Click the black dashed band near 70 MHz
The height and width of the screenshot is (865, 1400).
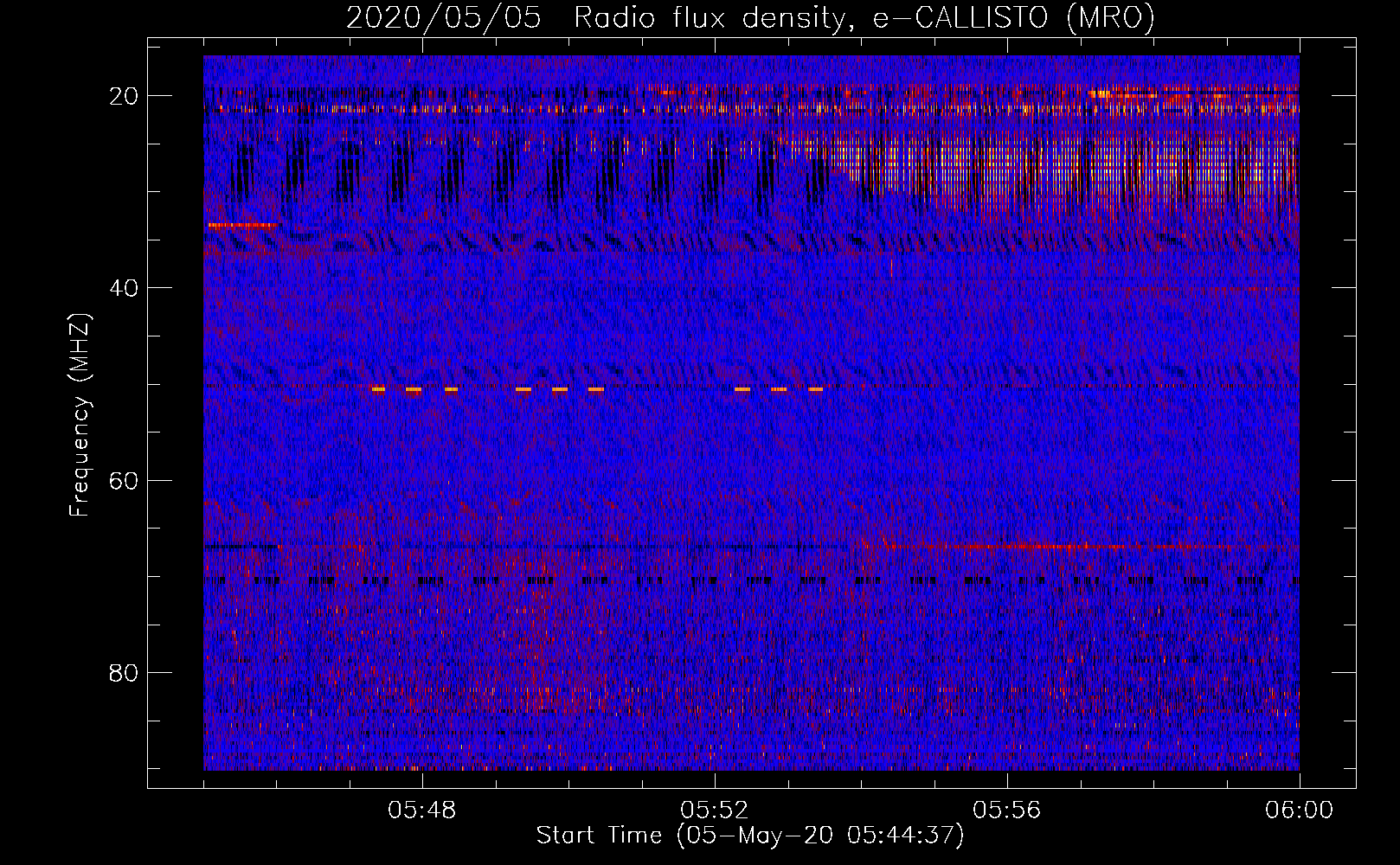pos(751,580)
